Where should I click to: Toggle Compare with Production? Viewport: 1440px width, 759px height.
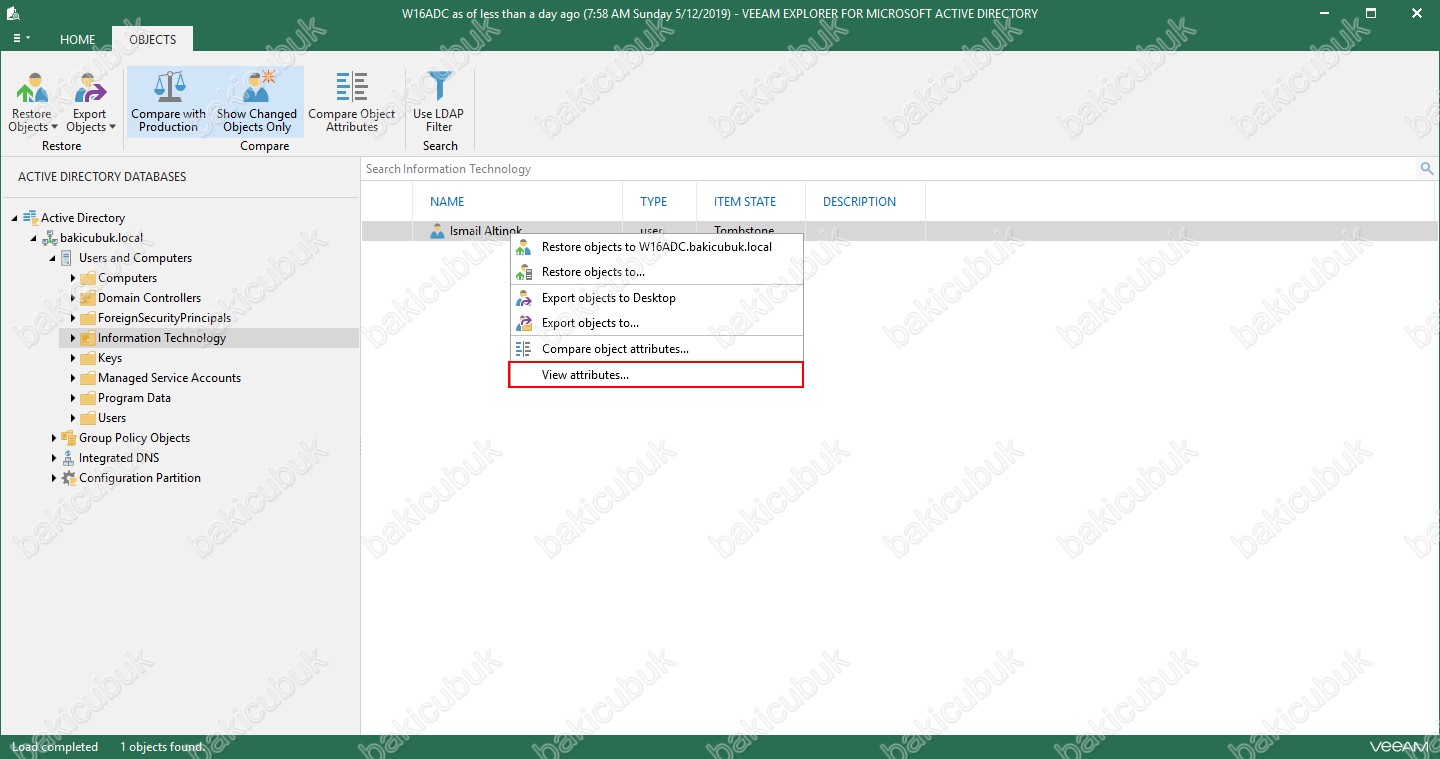point(168,102)
